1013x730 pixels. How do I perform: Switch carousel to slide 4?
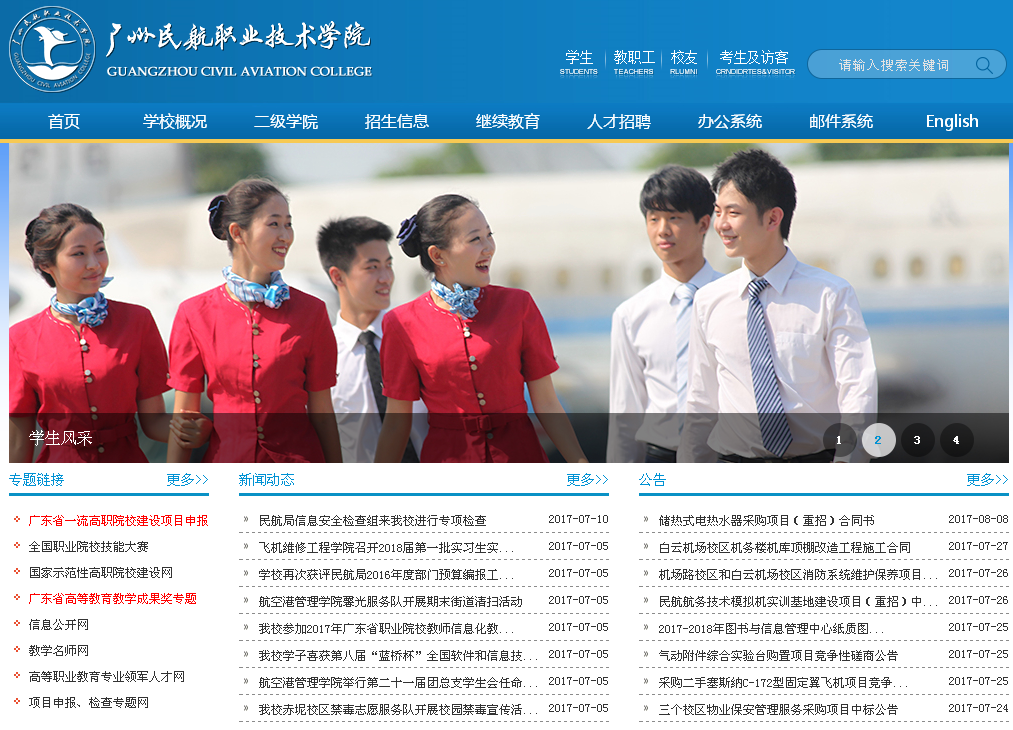point(956,440)
